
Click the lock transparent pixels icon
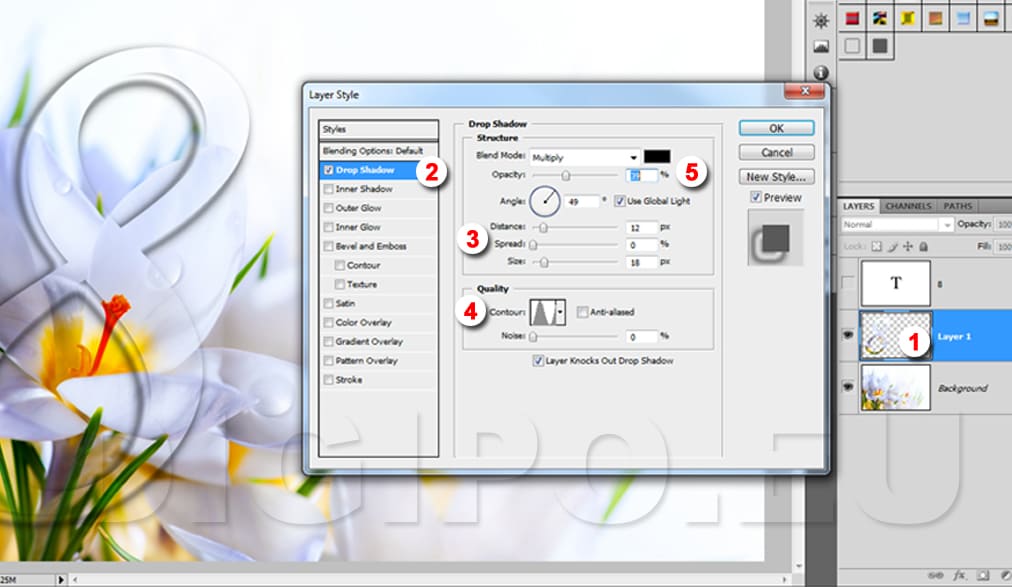click(x=877, y=246)
